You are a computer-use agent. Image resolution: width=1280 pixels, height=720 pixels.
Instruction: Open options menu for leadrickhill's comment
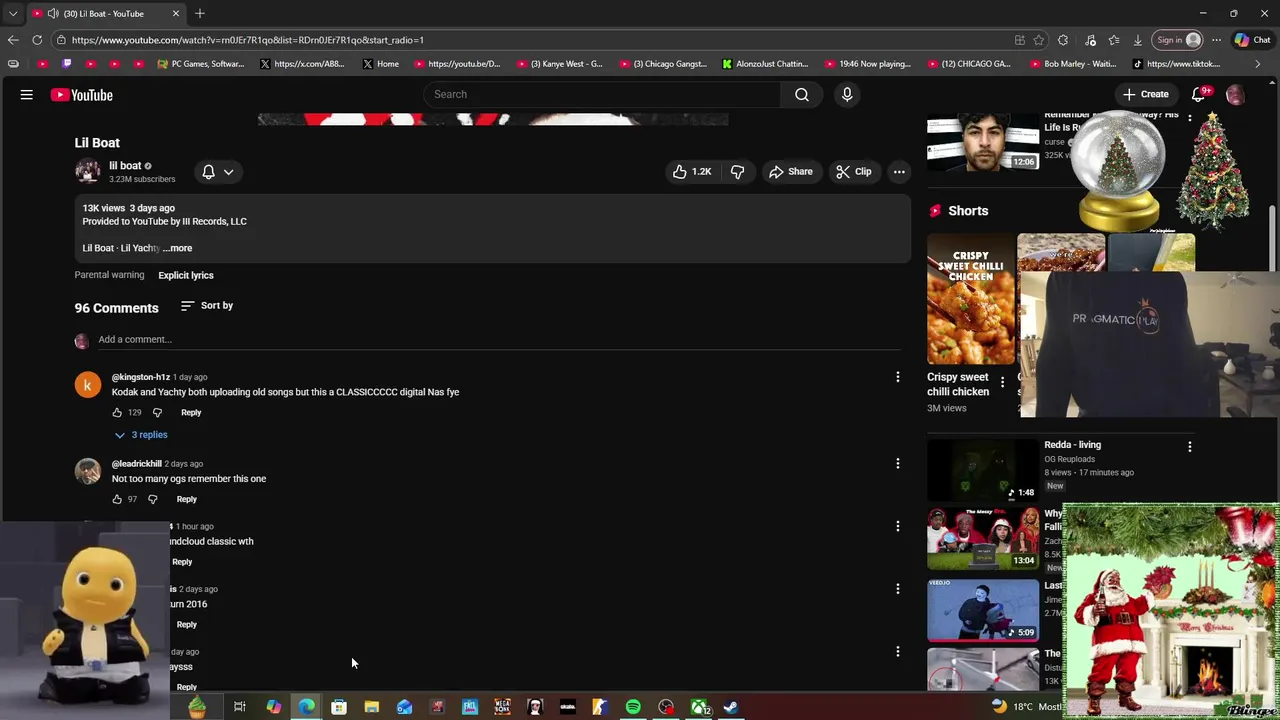coord(898,464)
